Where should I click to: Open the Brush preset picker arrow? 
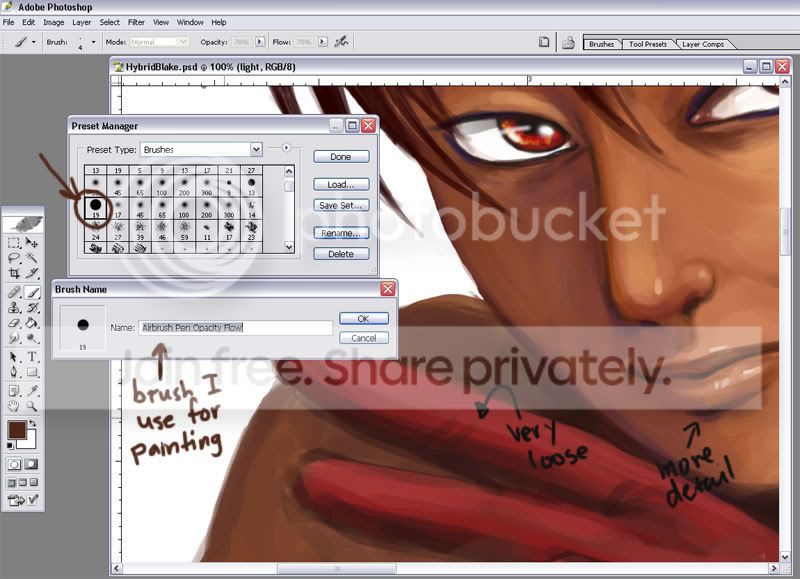[93, 42]
